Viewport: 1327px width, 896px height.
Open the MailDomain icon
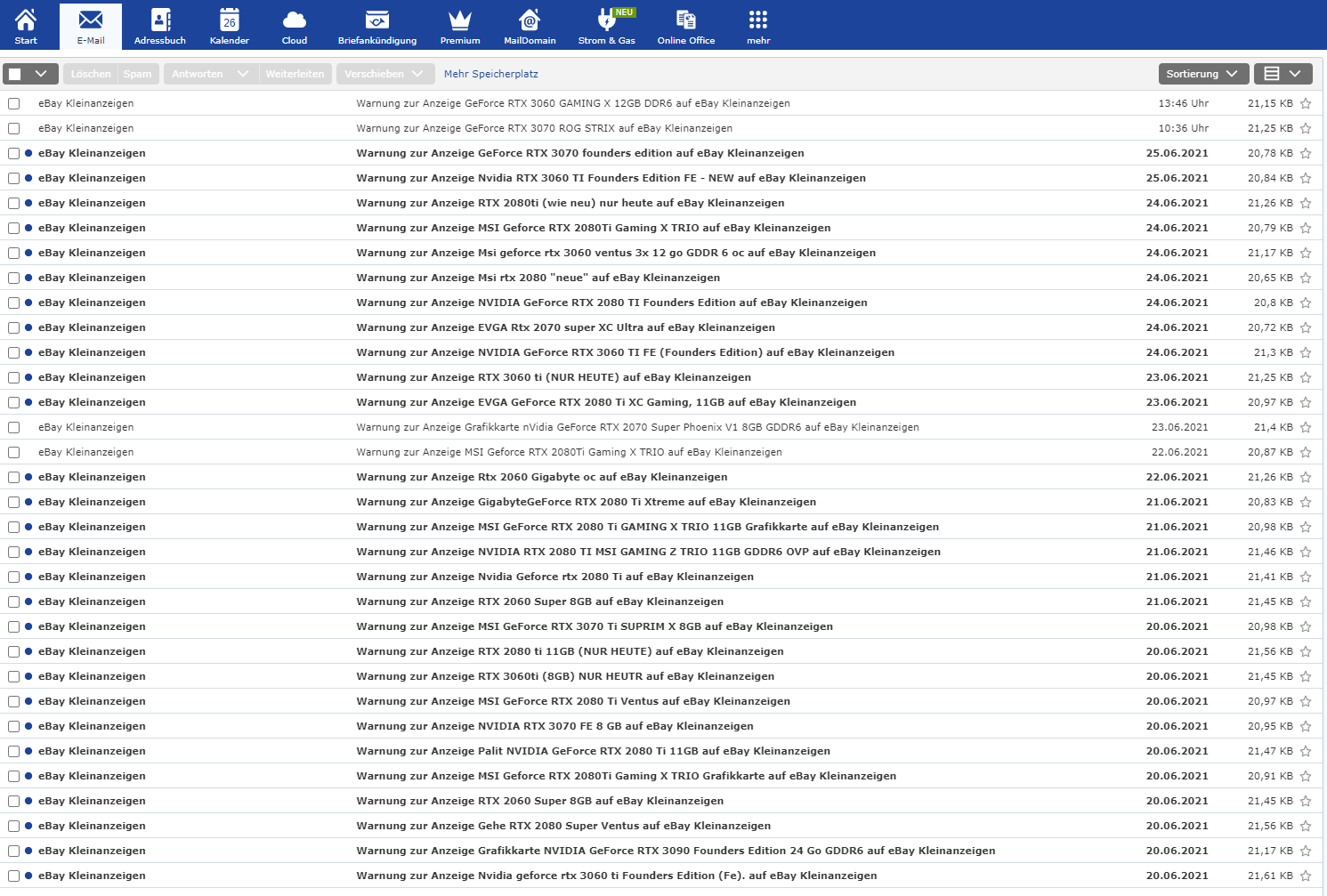pos(530,20)
